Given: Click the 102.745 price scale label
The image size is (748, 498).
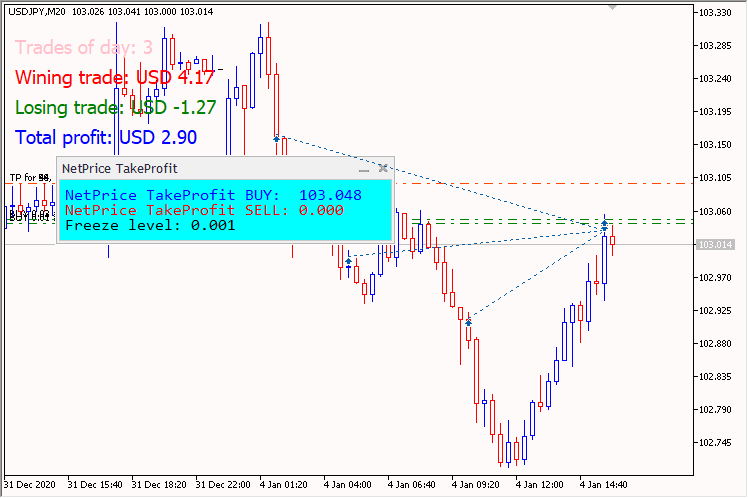Looking at the screenshot, I should (x=715, y=443).
